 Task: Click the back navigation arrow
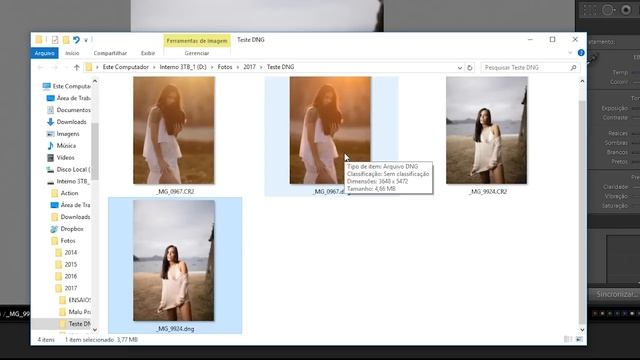[x=40, y=67]
